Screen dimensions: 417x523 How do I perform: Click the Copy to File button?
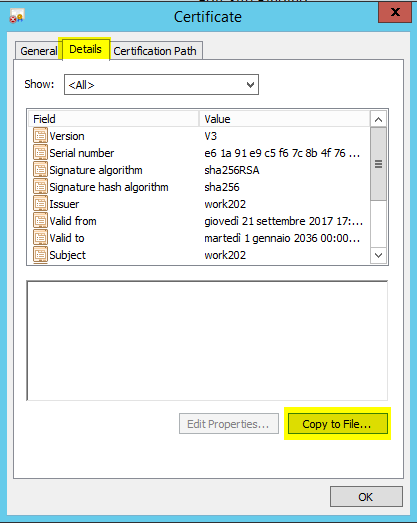click(x=338, y=424)
